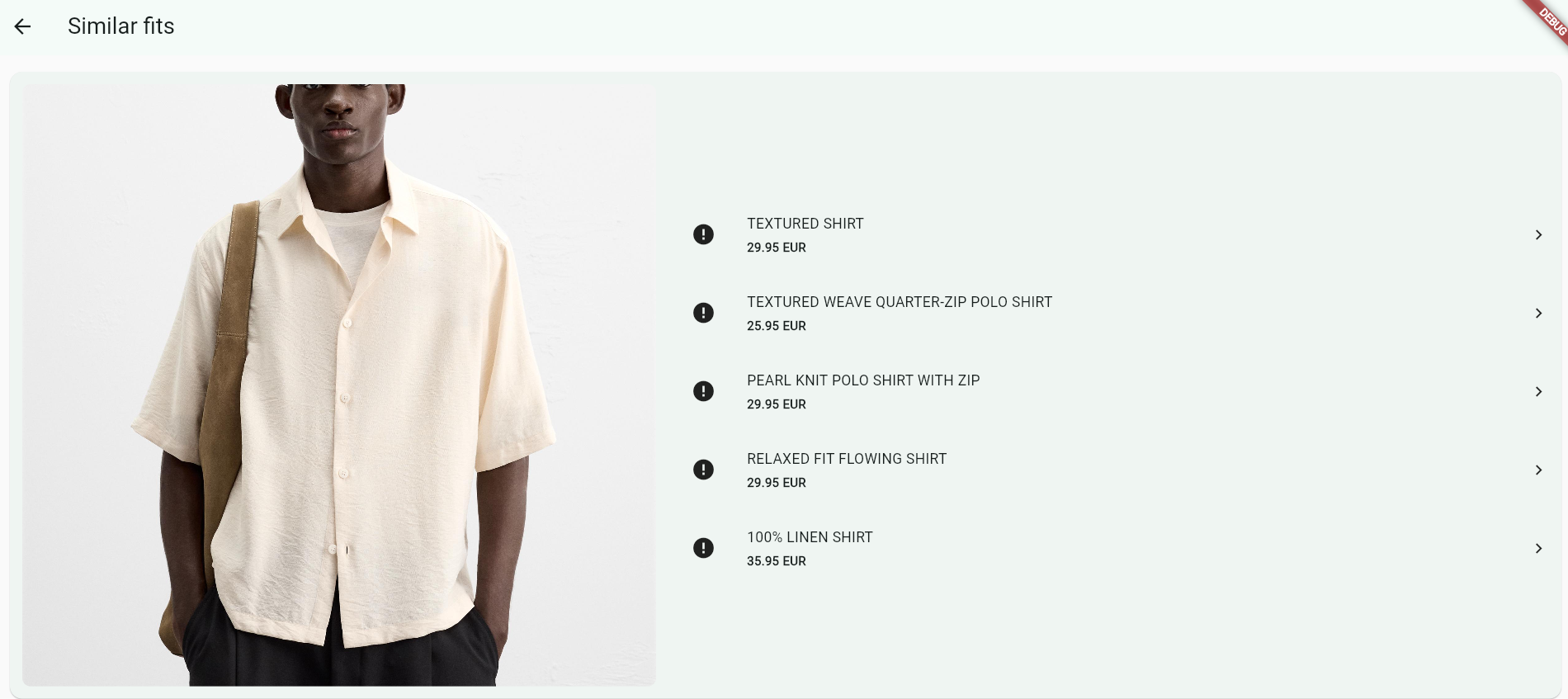Select the TEXTURED SHIRT list title
Image resolution: width=1568 pixels, height=699 pixels.
[805, 224]
